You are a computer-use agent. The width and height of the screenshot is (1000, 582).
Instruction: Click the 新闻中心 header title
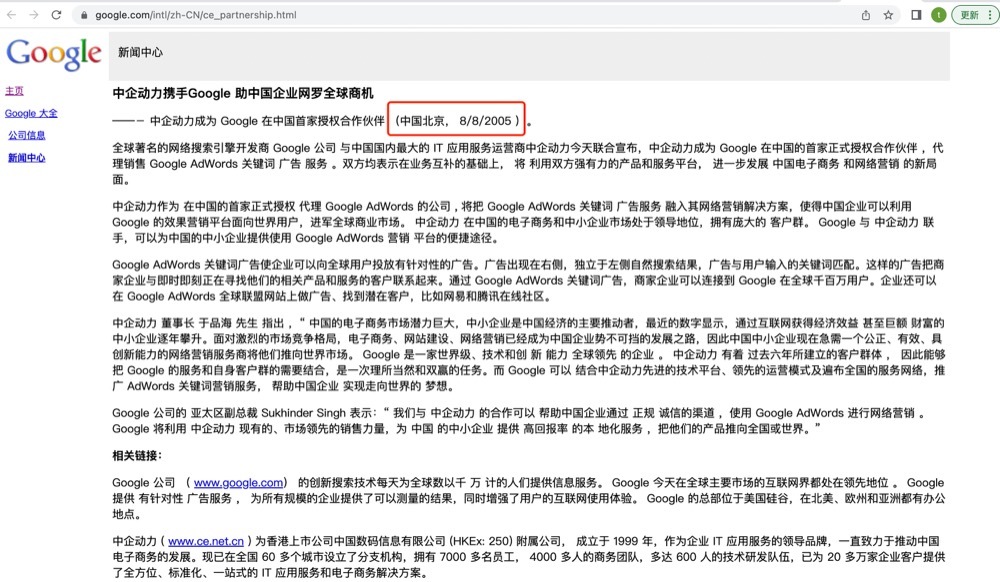pos(140,52)
